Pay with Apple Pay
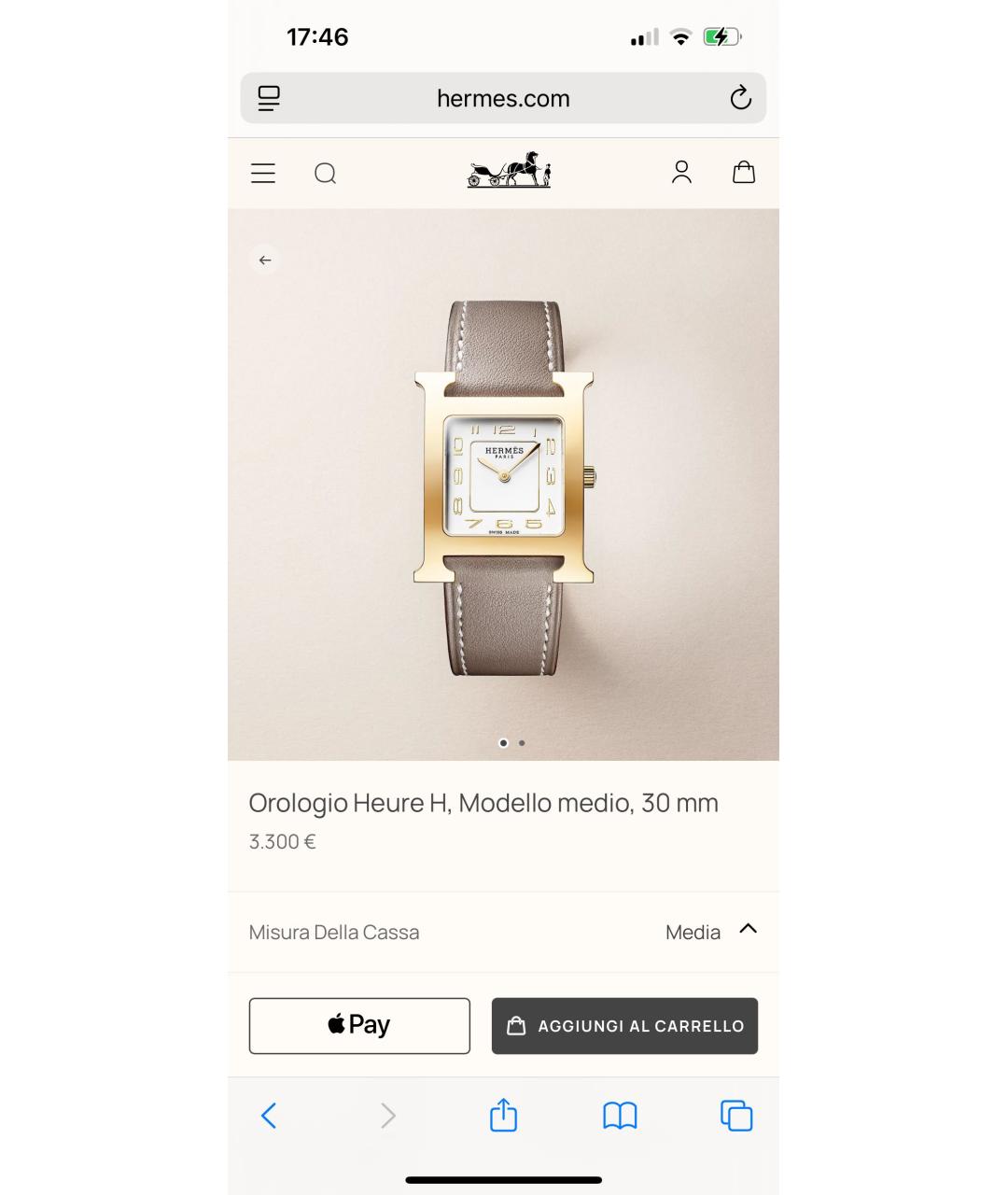Screen dimensions: 1008x1195 (x=359, y=1026)
